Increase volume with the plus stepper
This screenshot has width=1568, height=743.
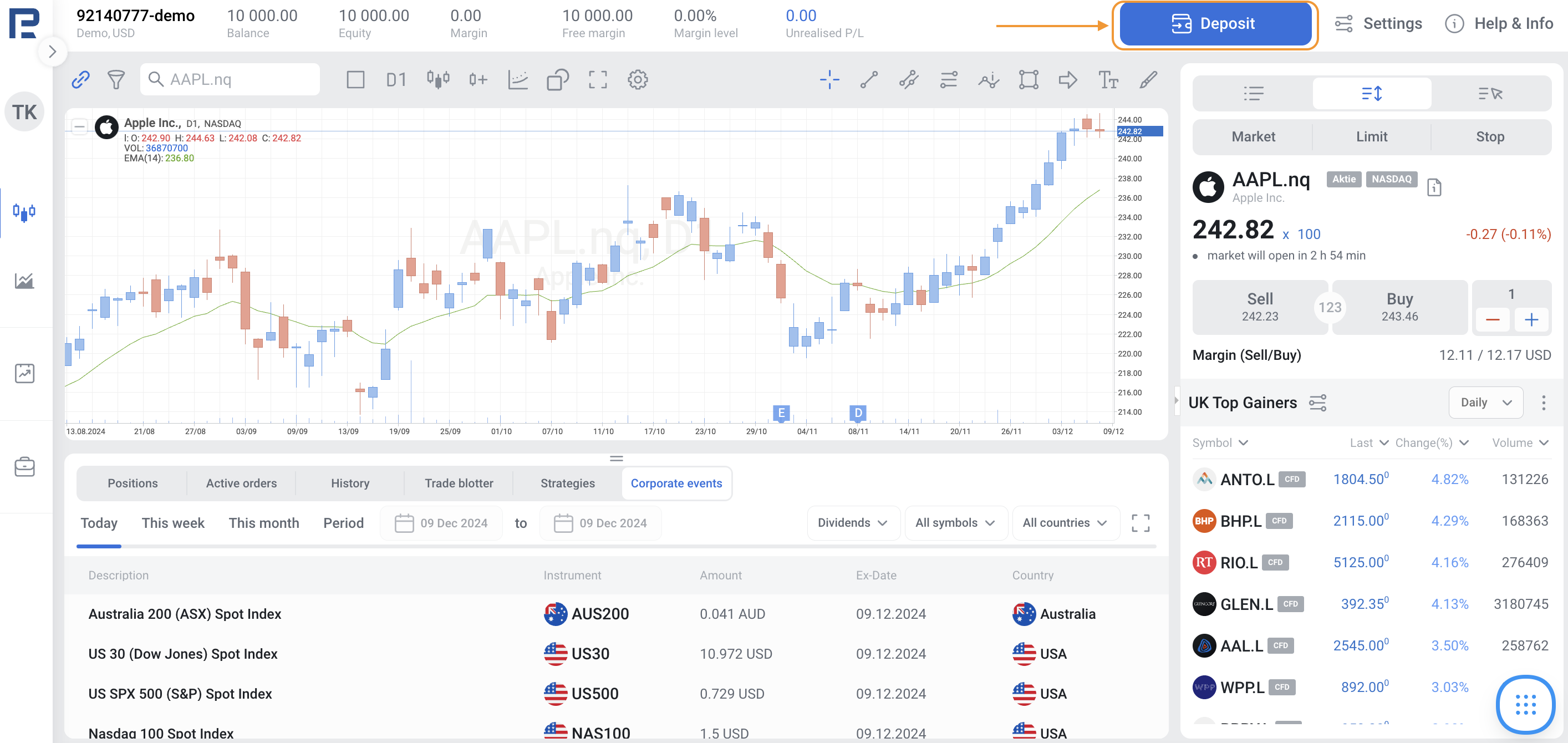(1531, 319)
